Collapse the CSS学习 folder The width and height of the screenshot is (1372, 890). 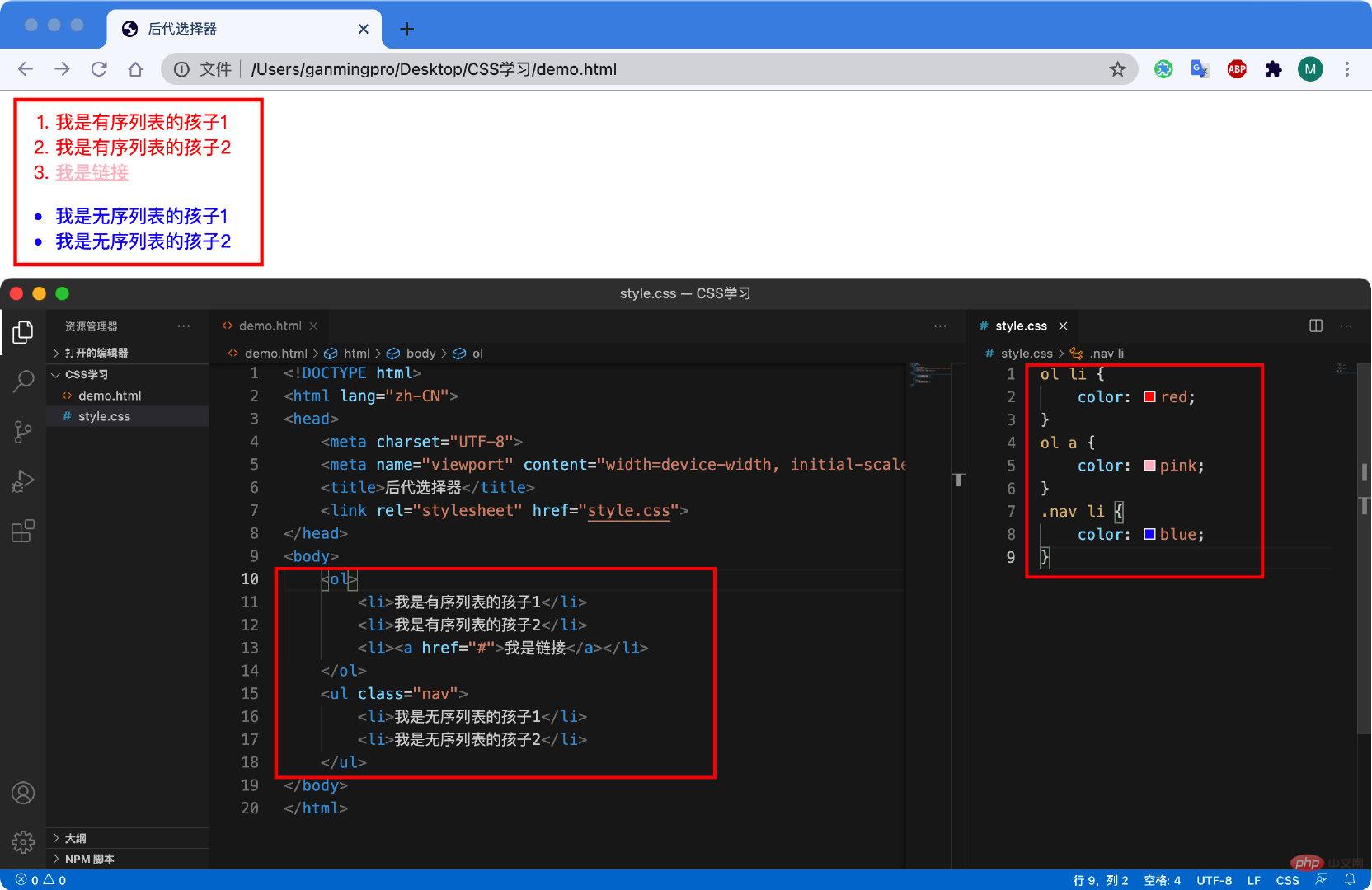pos(128,374)
